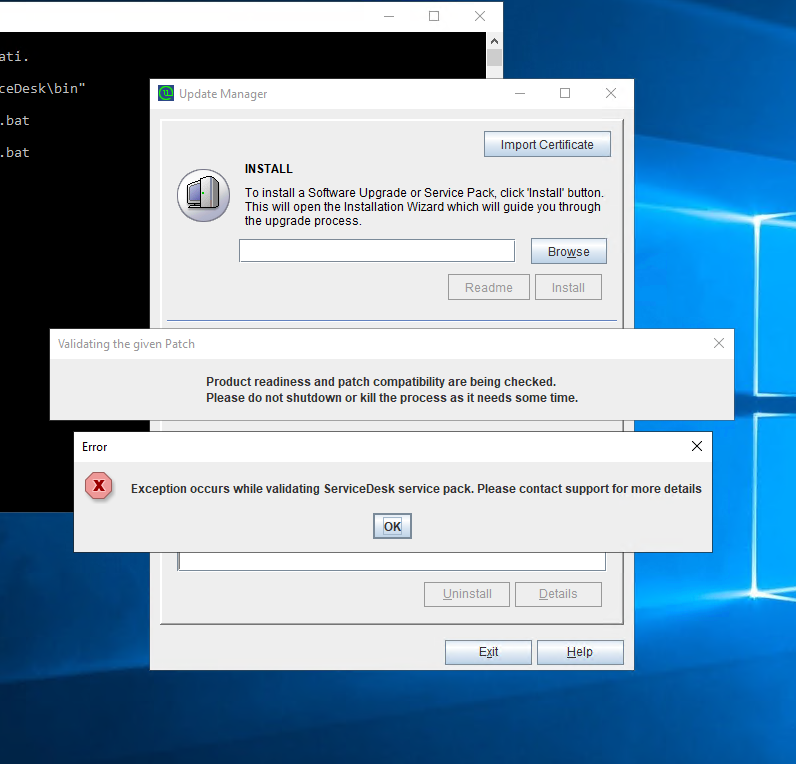Click the patch file path input field
Screen dimensions: 796x764
377,251
